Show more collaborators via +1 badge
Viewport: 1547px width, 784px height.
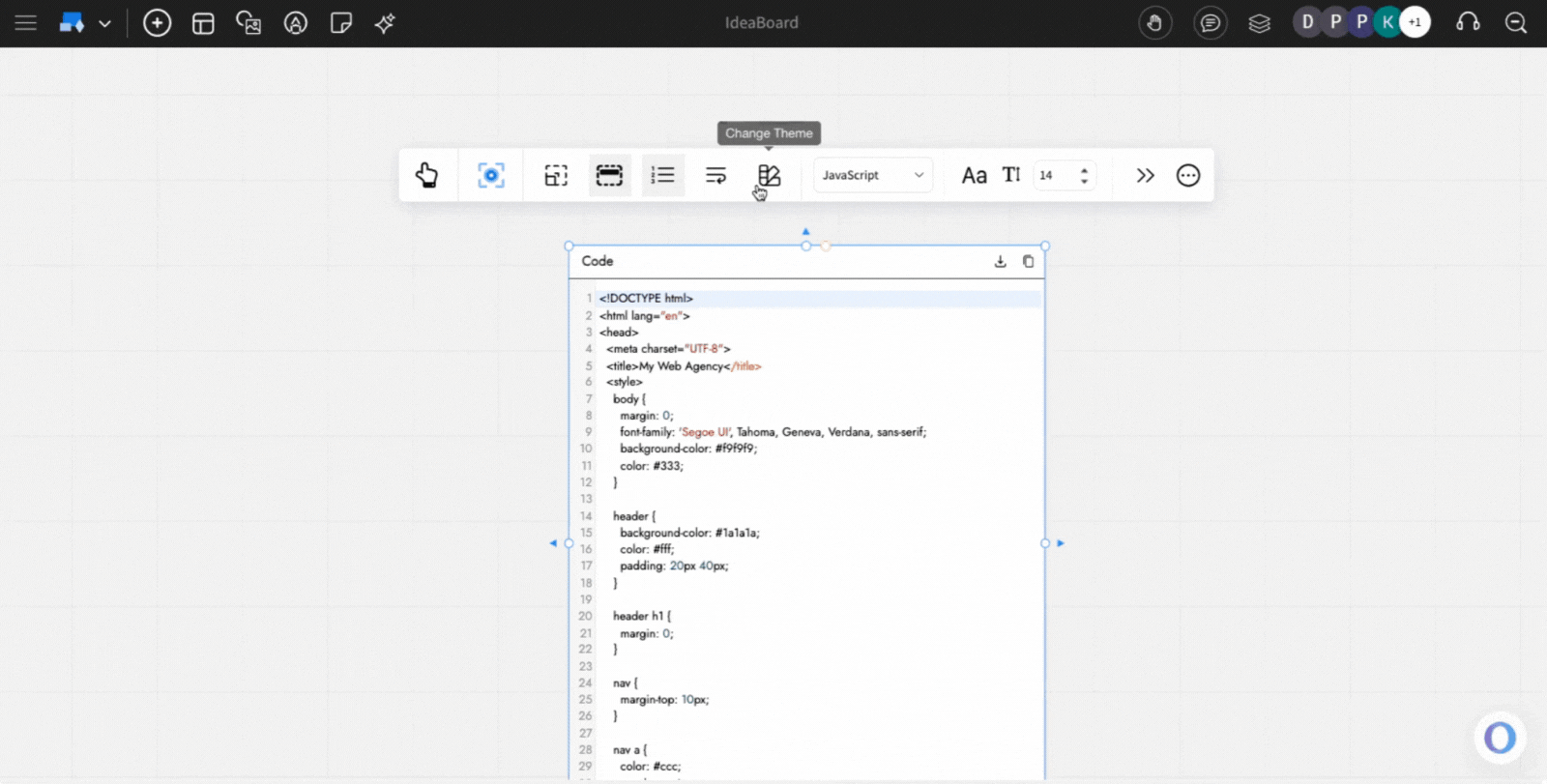(1415, 22)
